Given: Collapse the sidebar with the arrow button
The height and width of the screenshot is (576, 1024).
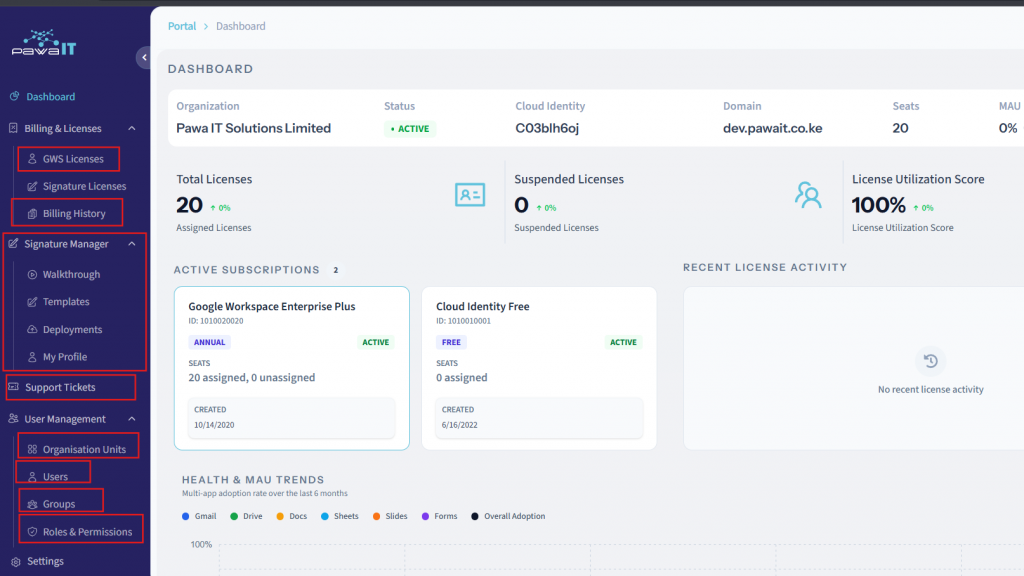Looking at the screenshot, I should click(144, 57).
